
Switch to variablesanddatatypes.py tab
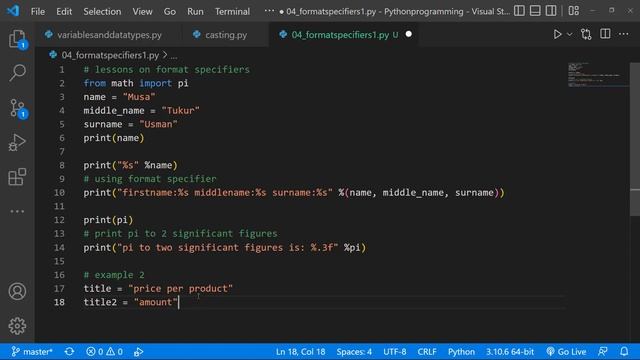[109, 35]
